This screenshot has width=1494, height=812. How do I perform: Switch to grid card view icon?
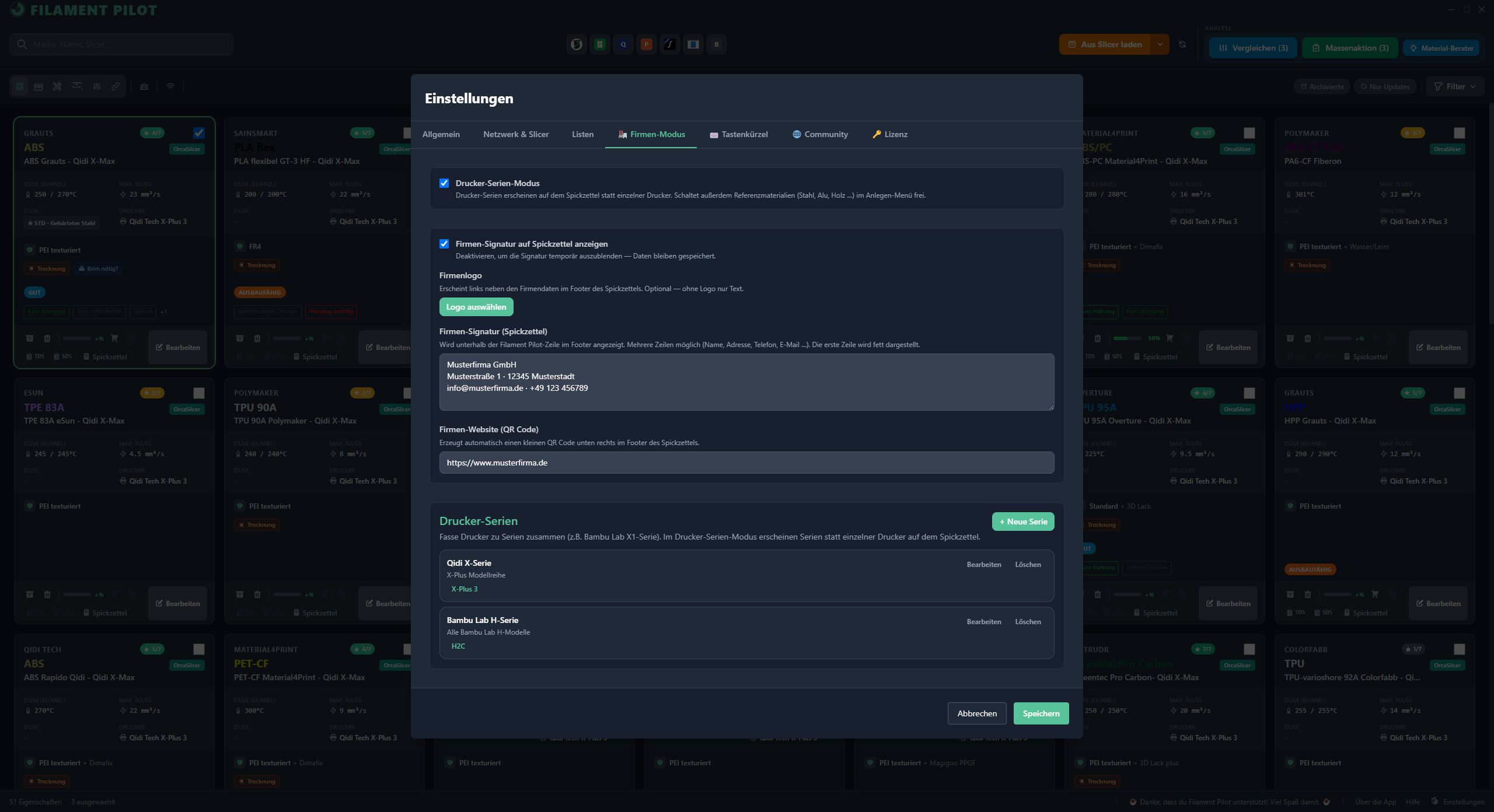click(x=20, y=86)
